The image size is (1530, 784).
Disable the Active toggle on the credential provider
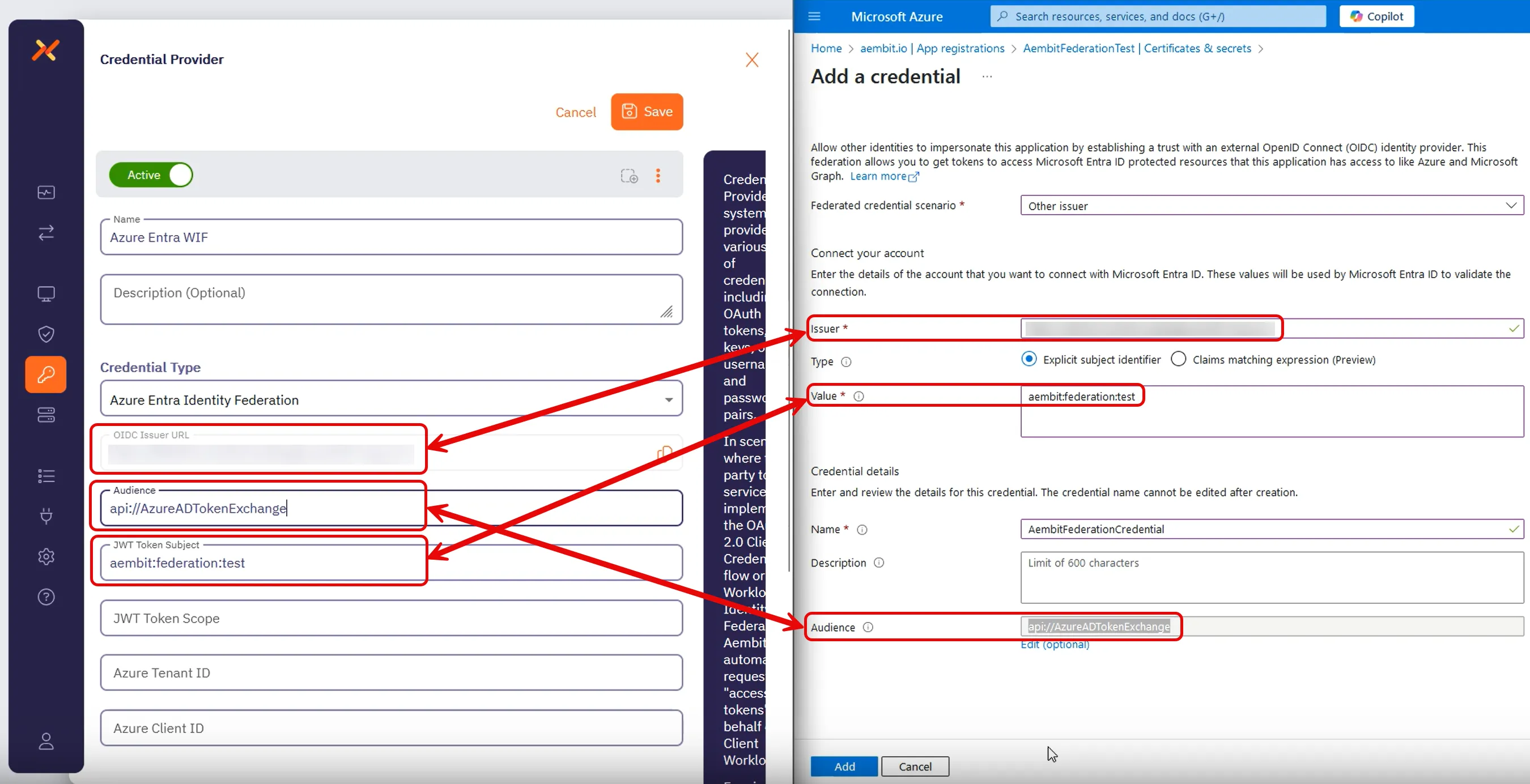[x=150, y=174]
